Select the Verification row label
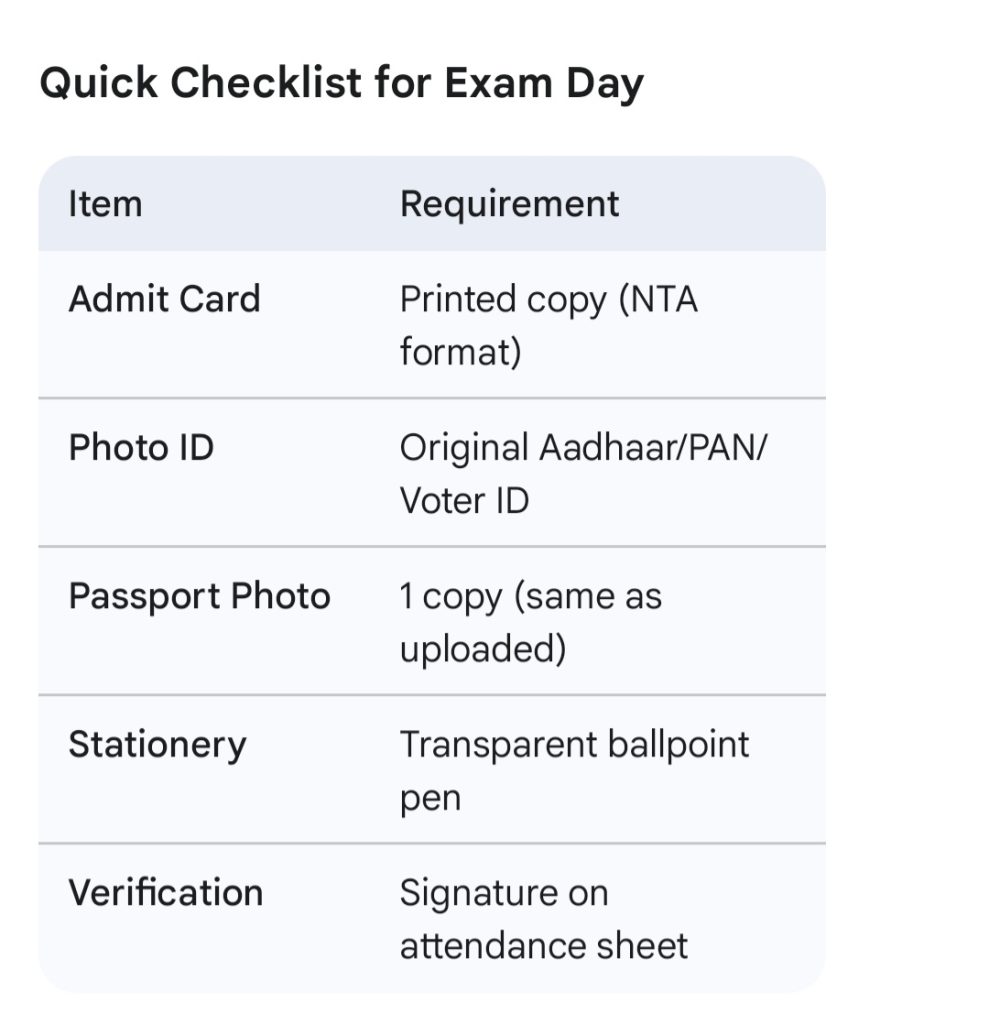 click(x=165, y=893)
